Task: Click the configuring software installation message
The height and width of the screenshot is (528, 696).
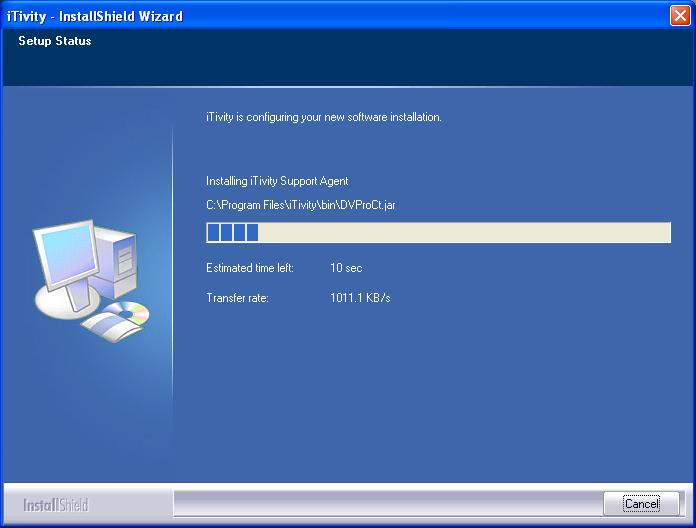Action: 324,117
